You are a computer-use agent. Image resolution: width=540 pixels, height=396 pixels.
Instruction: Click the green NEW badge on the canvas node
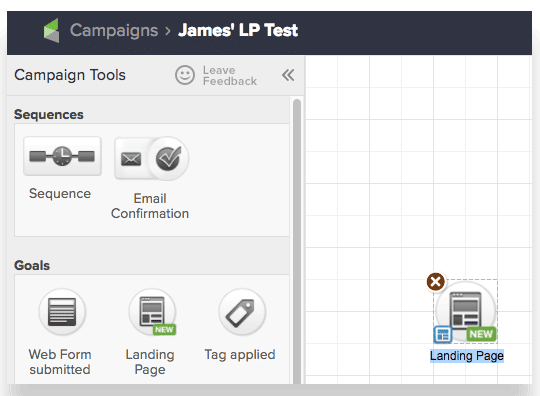pyautogui.click(x=481, y=334)
